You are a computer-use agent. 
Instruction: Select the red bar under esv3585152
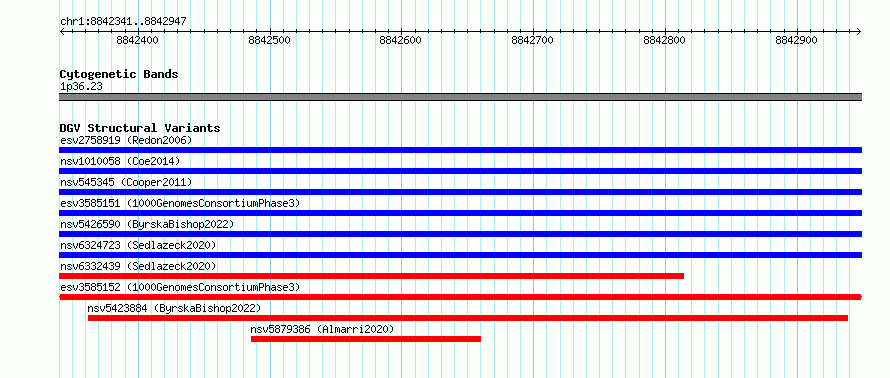point(460,297)
